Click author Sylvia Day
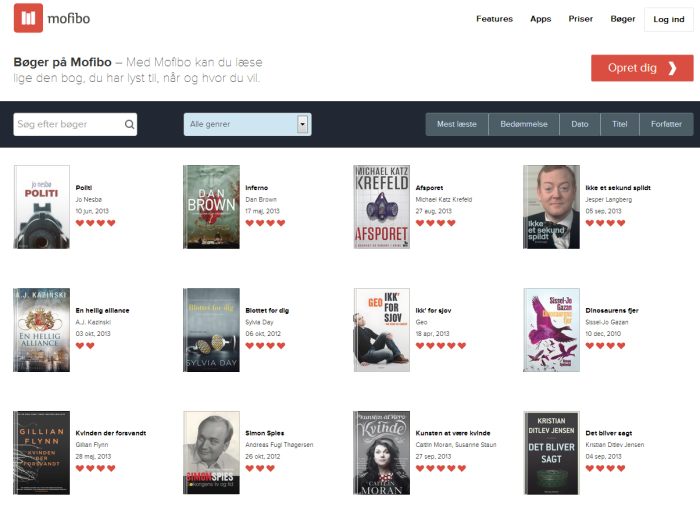Screen dimensions: 700x515 259,322
